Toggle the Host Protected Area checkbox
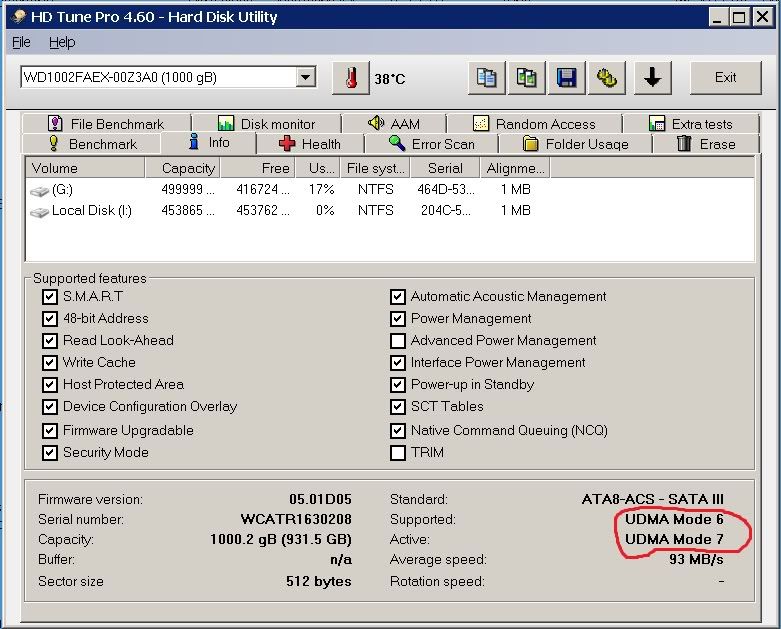The image size is (781, 629). click(x=50, y=384)
